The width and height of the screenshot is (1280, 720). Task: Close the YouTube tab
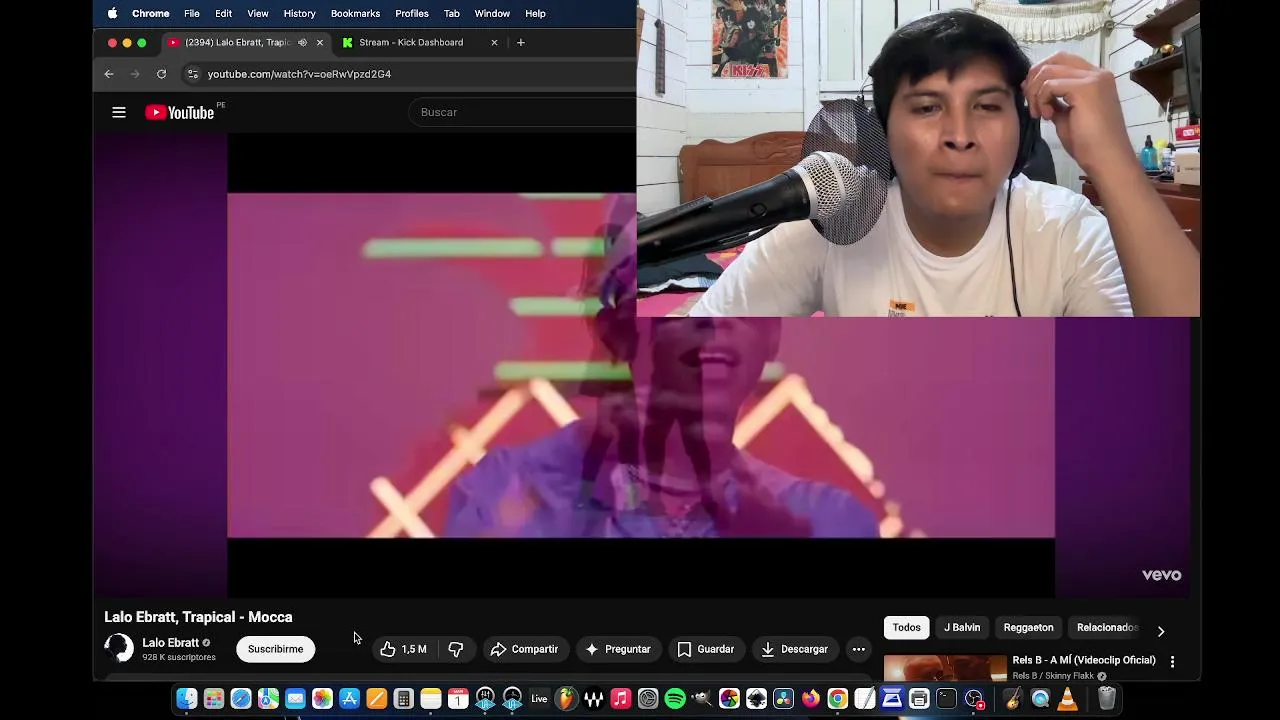(320, 42)
